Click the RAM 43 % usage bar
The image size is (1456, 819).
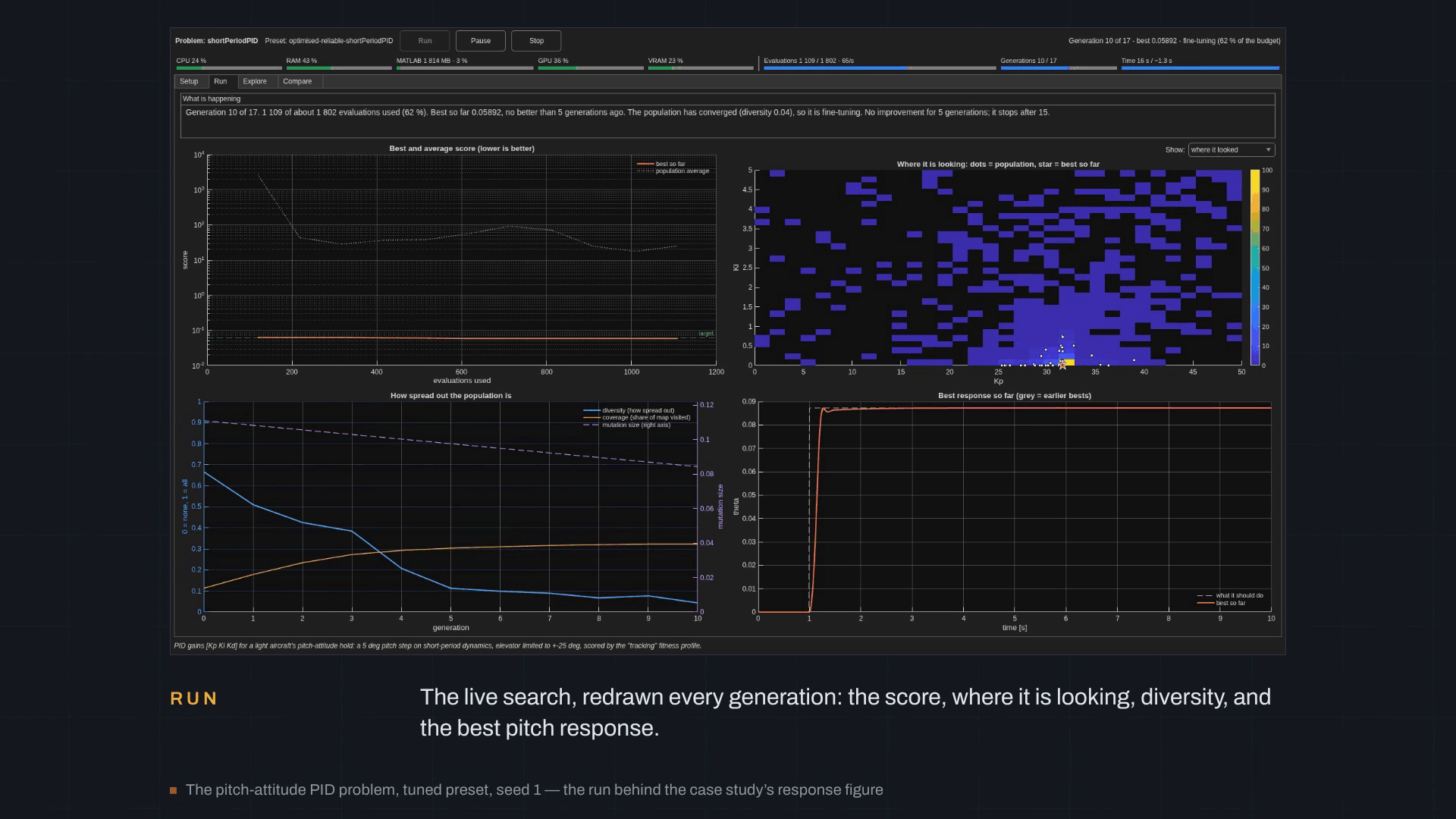[x=339, y=68]
